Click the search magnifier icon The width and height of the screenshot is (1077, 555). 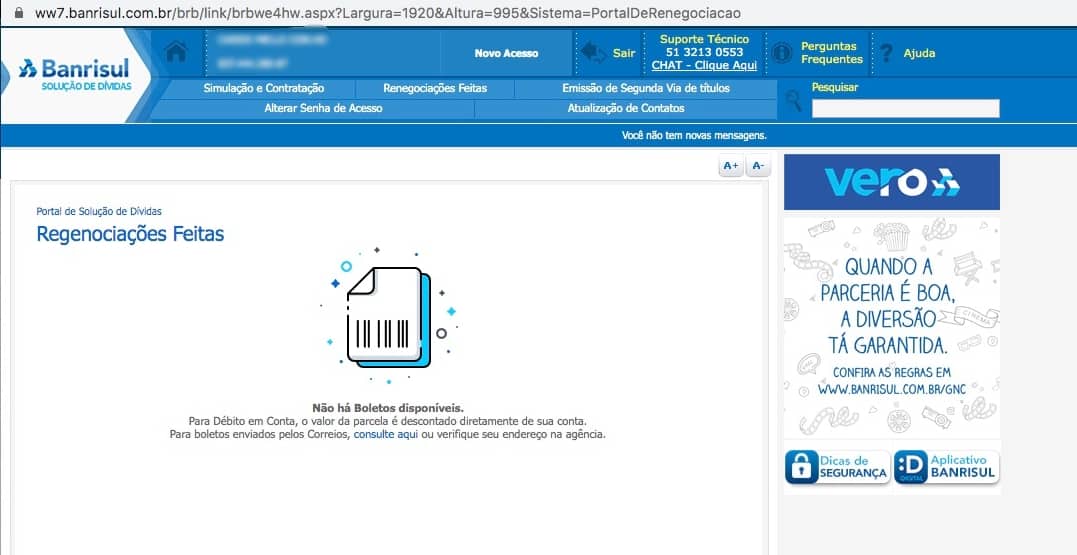click(794, 101)
